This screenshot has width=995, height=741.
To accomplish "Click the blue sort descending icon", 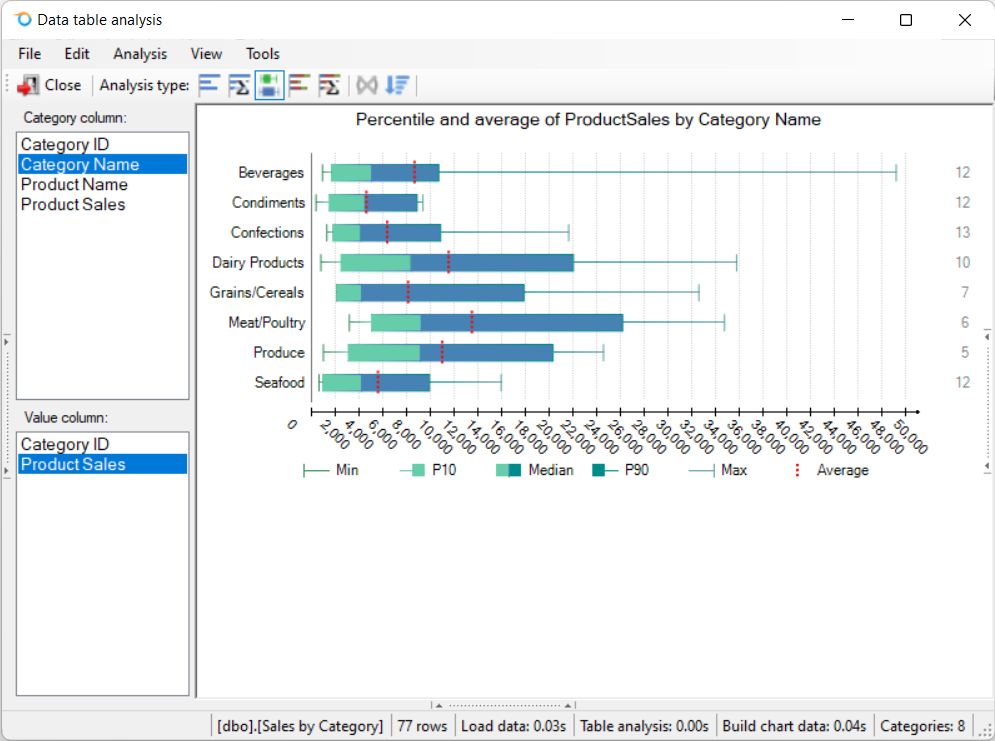I will pyautogui.click(x=397, y=85).
